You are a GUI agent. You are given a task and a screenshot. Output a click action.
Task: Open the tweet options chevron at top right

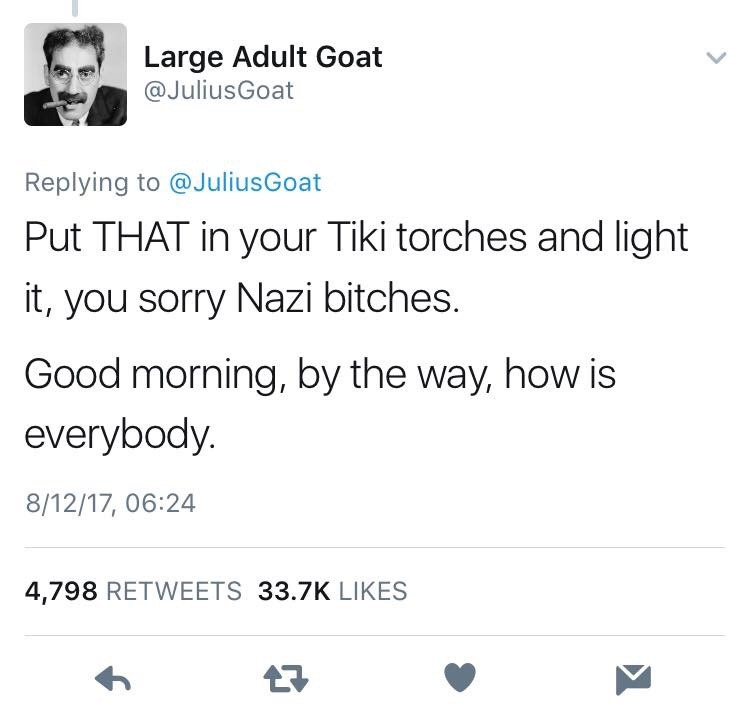tap(716, 58)
